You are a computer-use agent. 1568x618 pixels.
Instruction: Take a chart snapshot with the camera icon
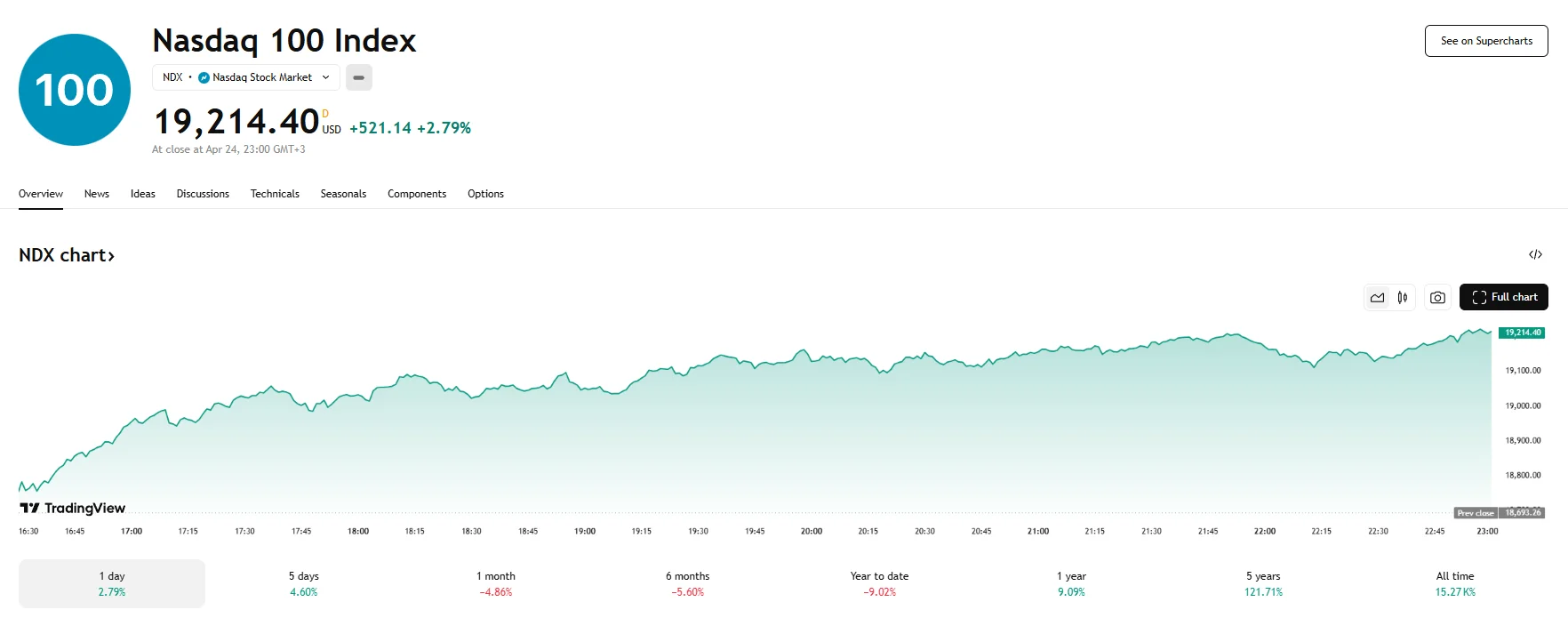coord(1437,297)
